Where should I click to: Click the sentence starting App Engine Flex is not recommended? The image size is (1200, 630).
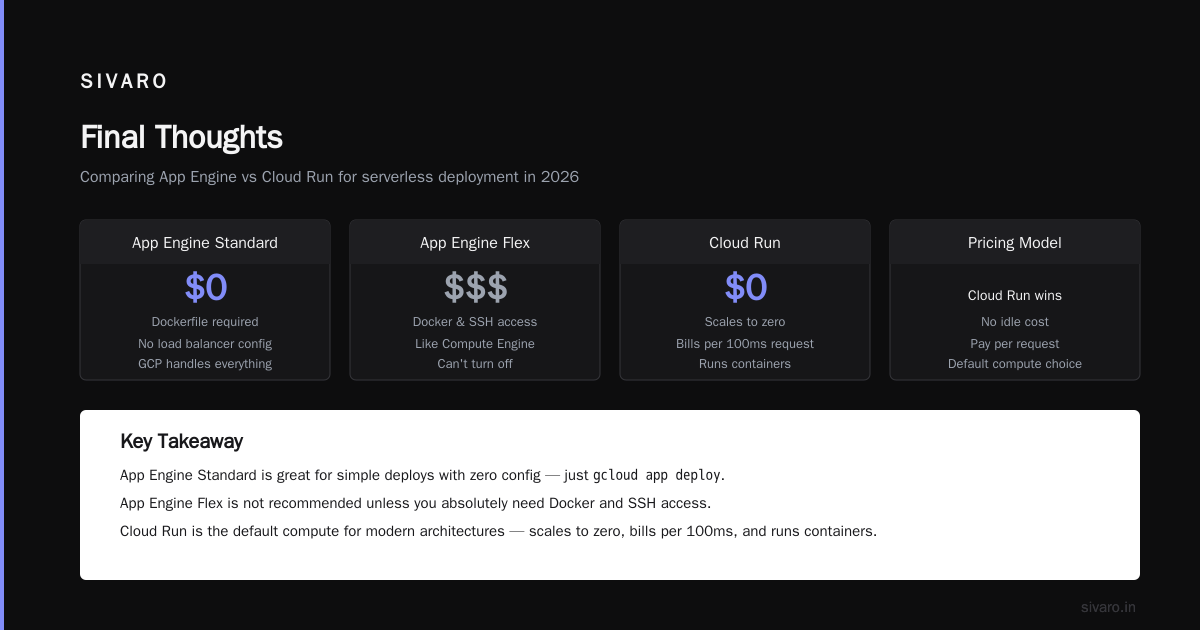415,503
